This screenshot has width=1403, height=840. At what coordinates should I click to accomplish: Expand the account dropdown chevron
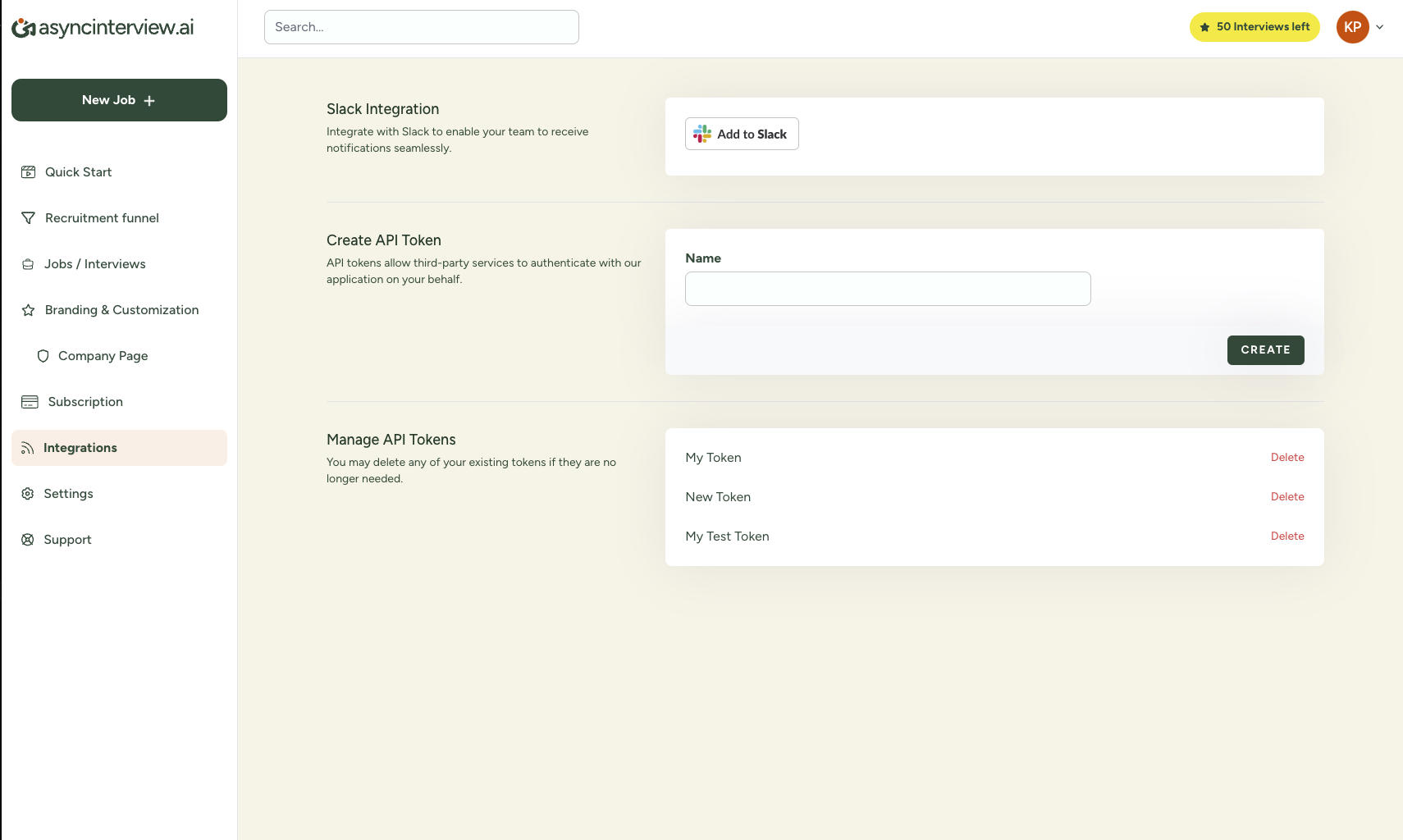(x=1380, y=27)
